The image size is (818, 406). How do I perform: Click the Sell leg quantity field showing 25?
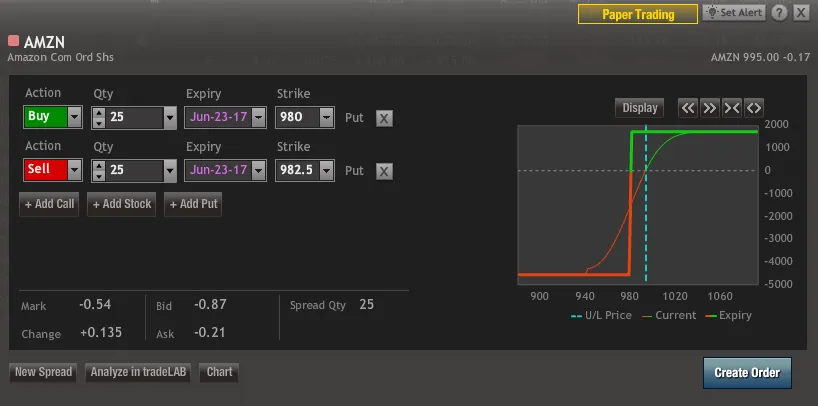(x=134, y=171)
